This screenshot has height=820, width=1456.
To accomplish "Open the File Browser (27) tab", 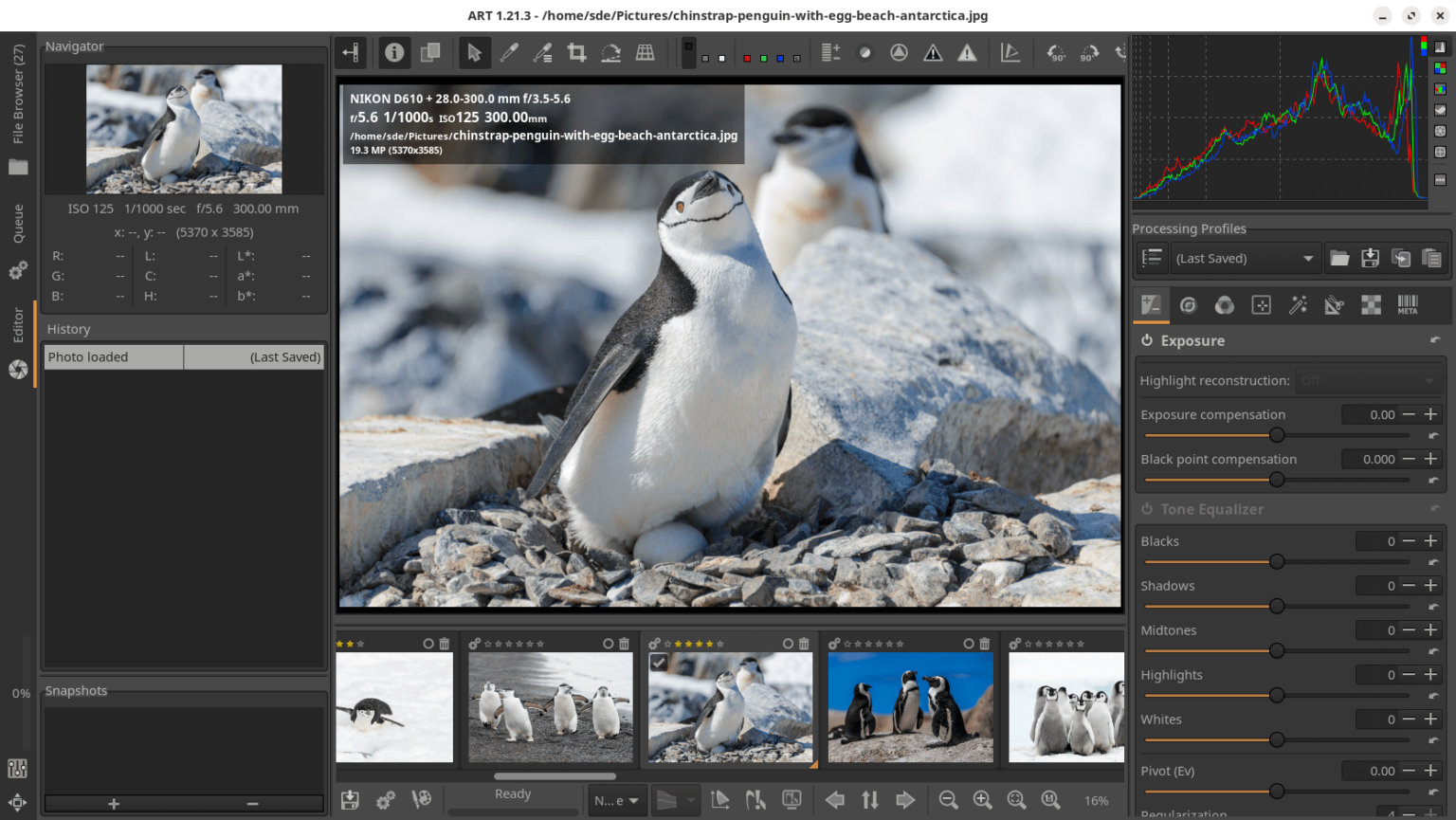I will coord(18,95).
